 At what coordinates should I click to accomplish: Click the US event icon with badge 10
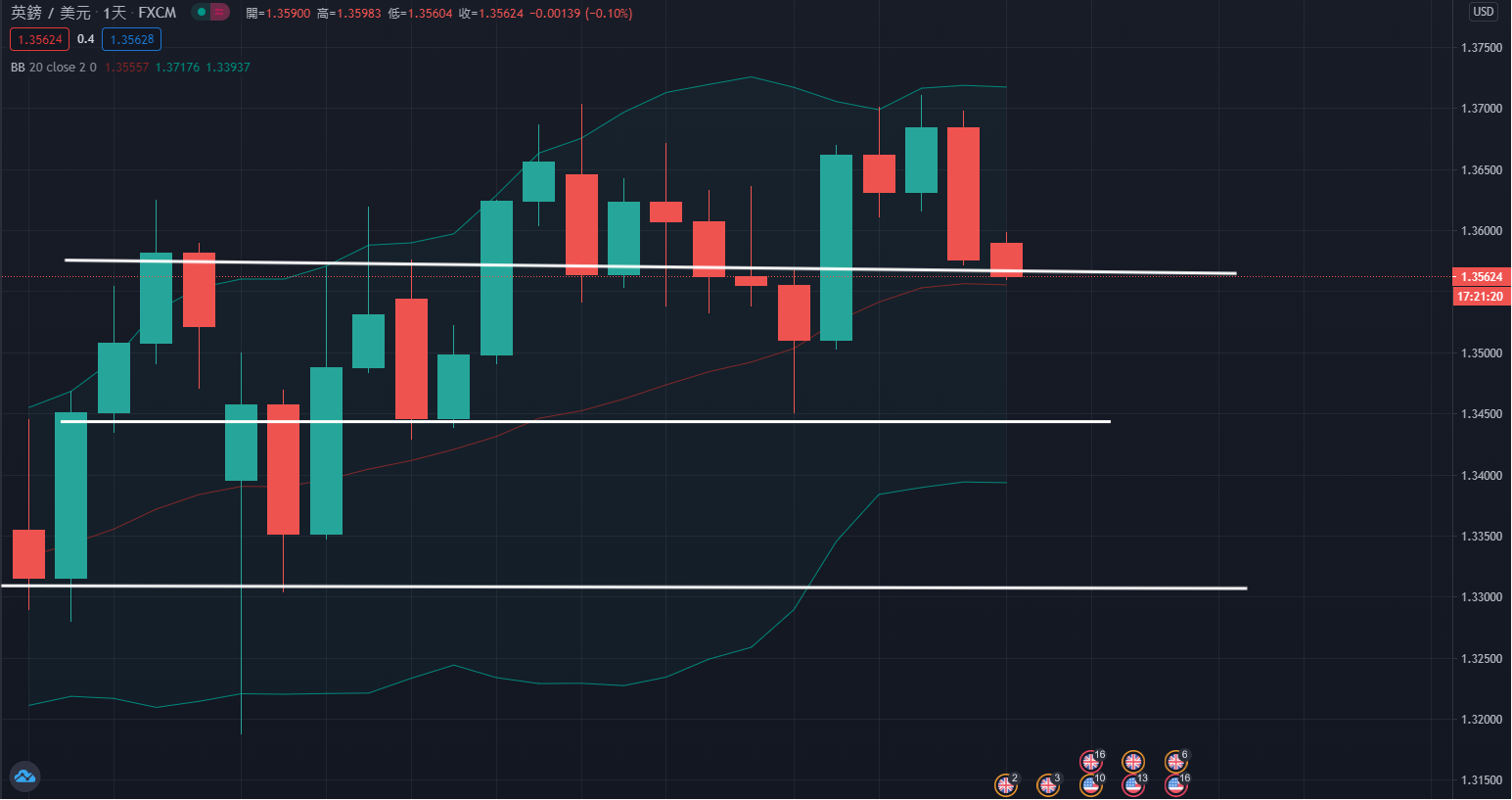[x=1090, y=784]
